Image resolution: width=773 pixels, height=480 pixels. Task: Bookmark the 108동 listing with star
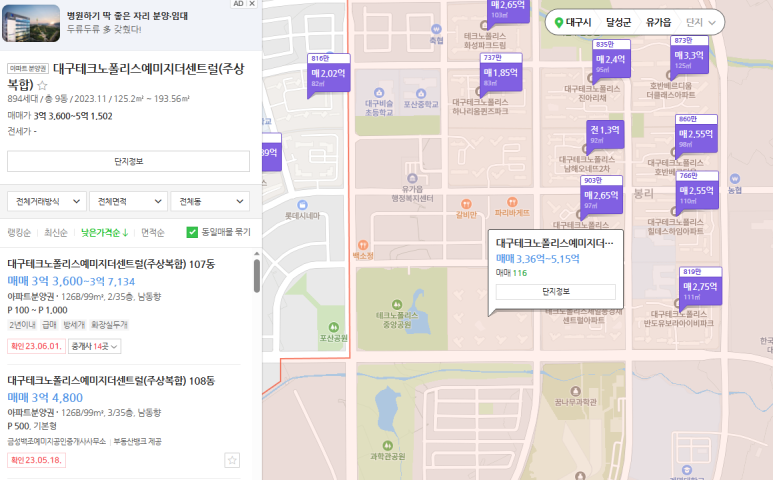pos(232,460)
